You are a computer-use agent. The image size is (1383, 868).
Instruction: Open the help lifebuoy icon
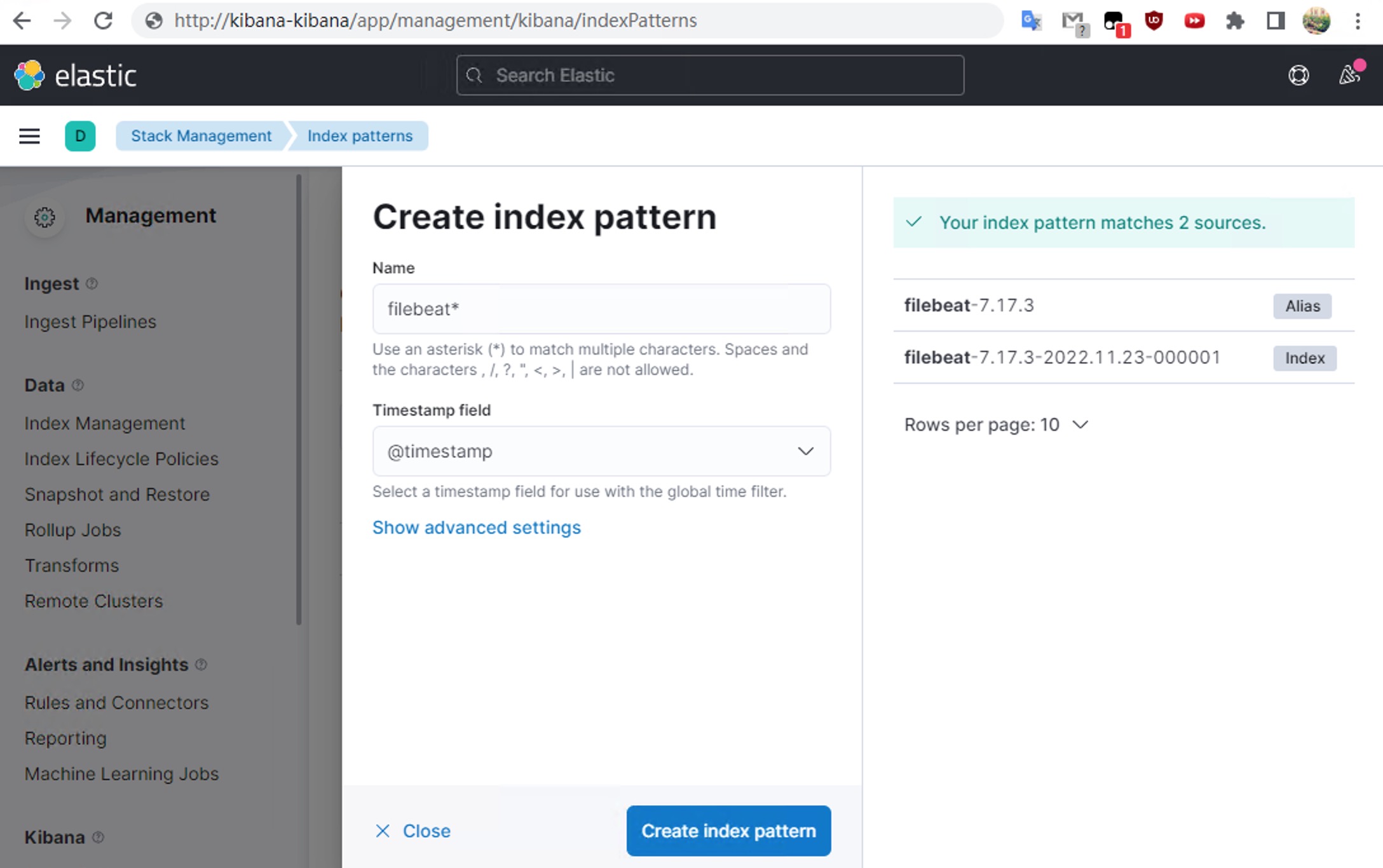point(1298,76)
